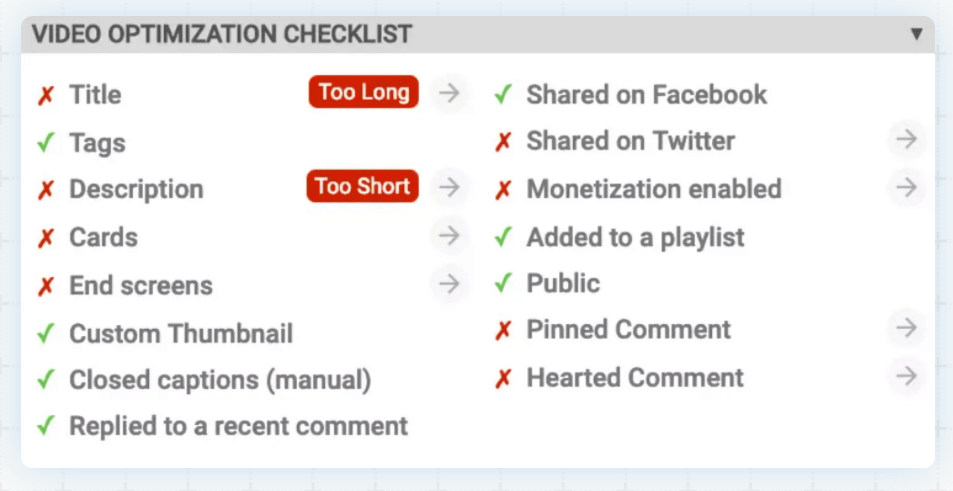Click the Public checklist item
The height and width of the screenshot is (491, 953).
[x=563, y=283]
